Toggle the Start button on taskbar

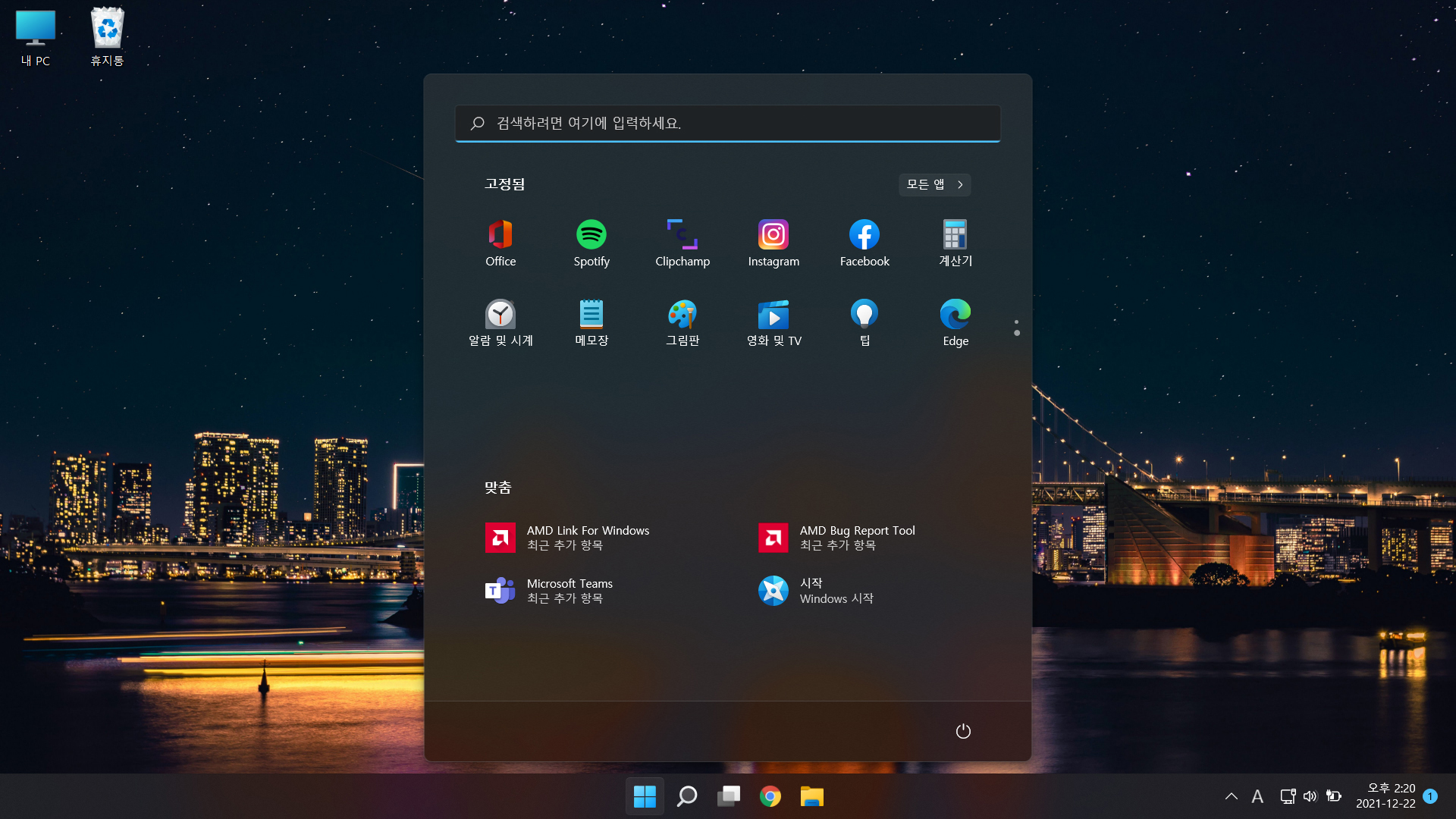(645, 796)
